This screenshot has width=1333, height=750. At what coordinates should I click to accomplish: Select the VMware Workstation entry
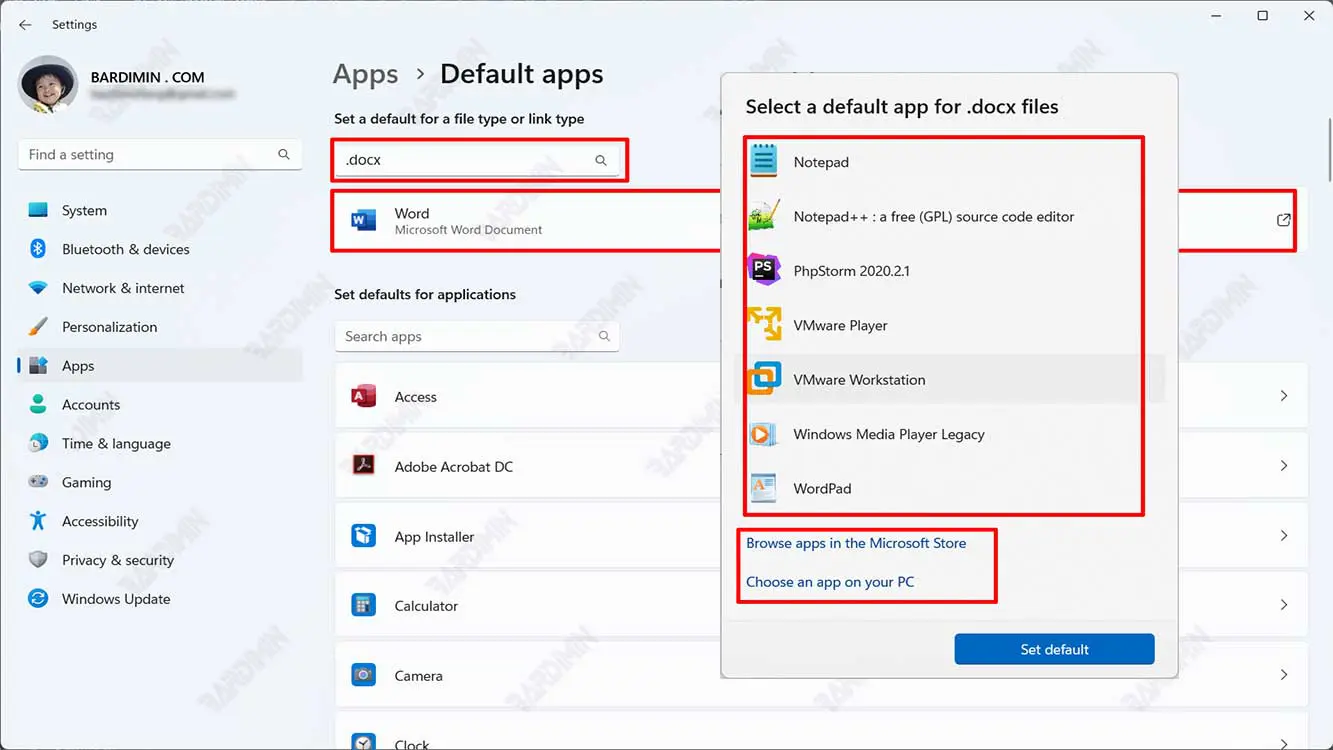point(950,379)
